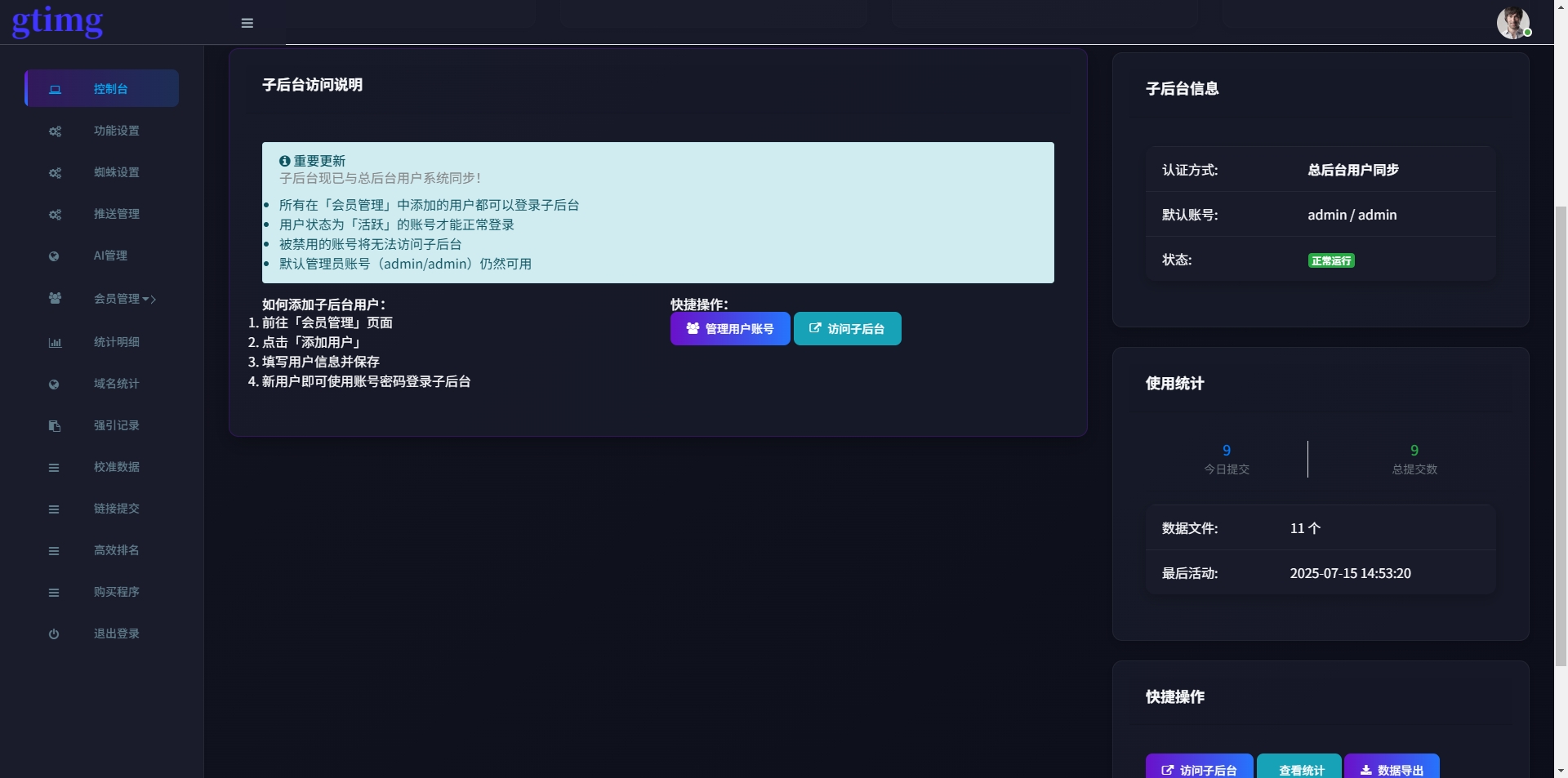This screenshot has height=778, width=1568.
Task: Click the list icon beside 购买程序
Action: (x=54, y=593)
